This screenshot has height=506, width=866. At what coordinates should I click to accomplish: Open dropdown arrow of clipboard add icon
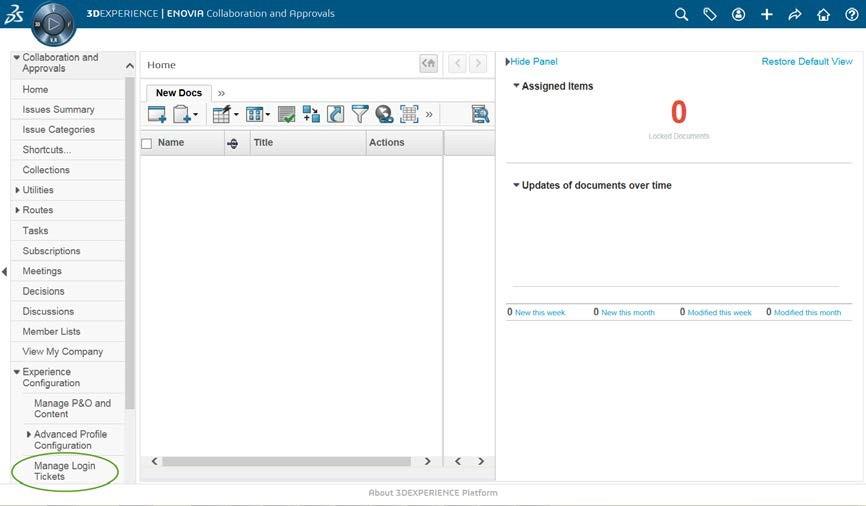tap(196, 115)
